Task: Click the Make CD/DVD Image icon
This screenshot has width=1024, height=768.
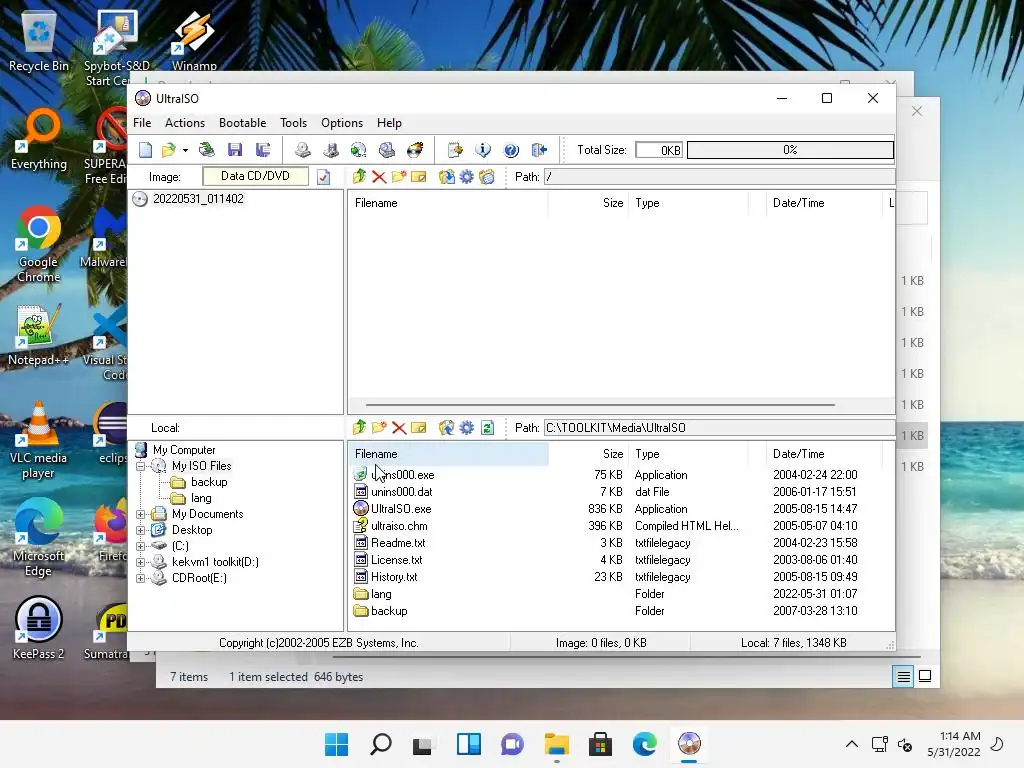Action: point(302,150)
